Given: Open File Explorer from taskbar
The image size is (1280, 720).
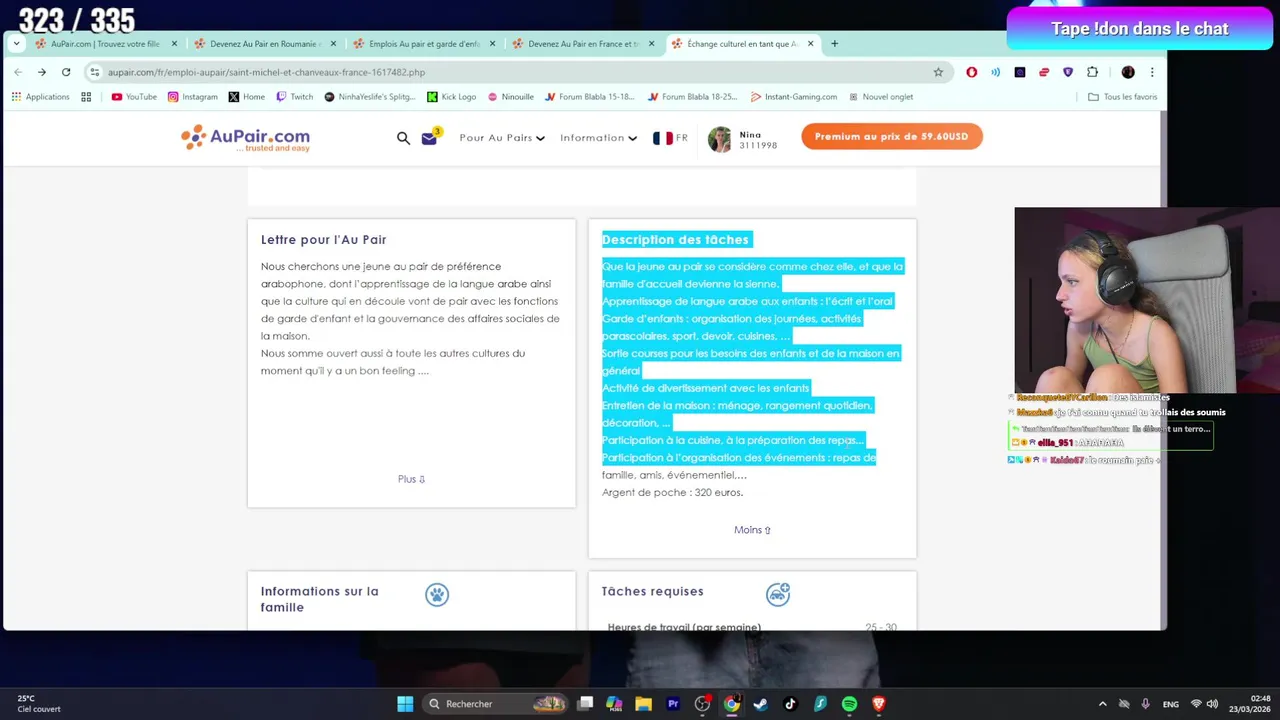Looking at the screenshot, I should [x=643, y=704].
